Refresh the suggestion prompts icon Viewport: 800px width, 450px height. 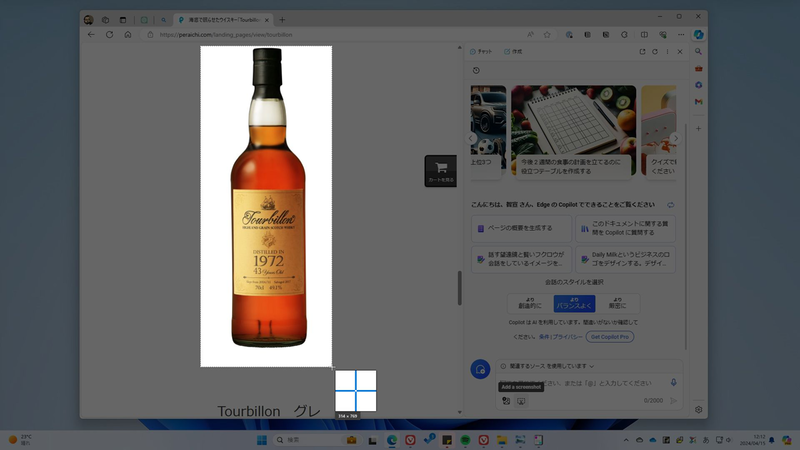[670, 205]
